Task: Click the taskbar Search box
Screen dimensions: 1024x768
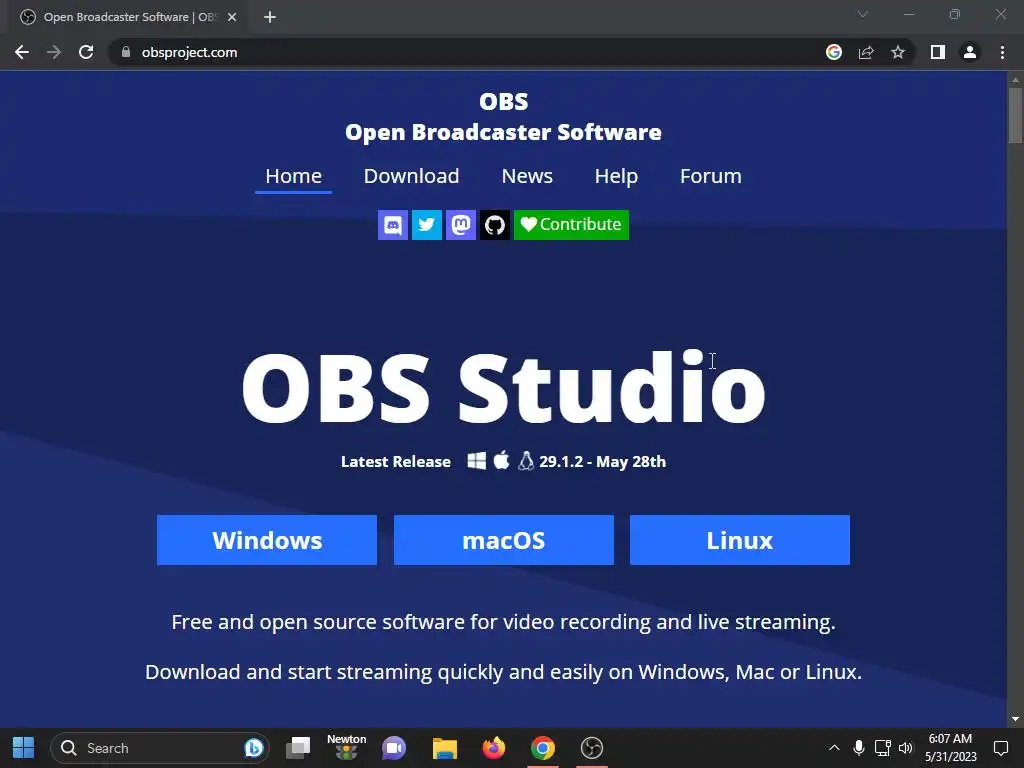Action: [x=159, y=748]
